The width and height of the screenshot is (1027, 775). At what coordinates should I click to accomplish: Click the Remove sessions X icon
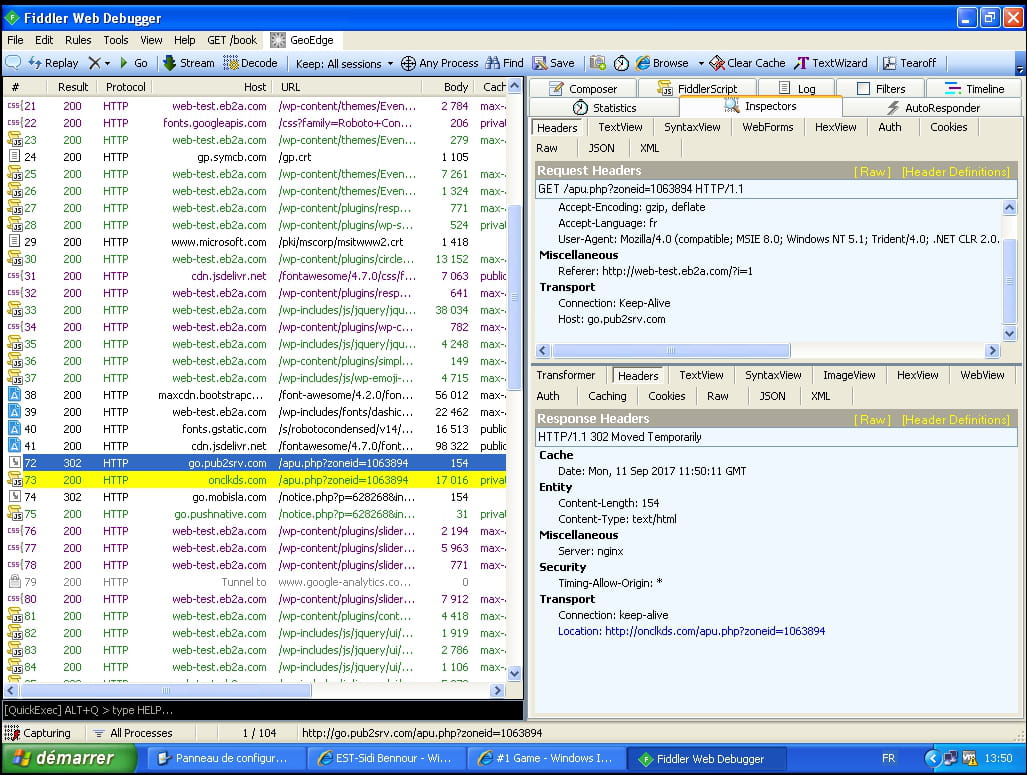pos(95,63)
